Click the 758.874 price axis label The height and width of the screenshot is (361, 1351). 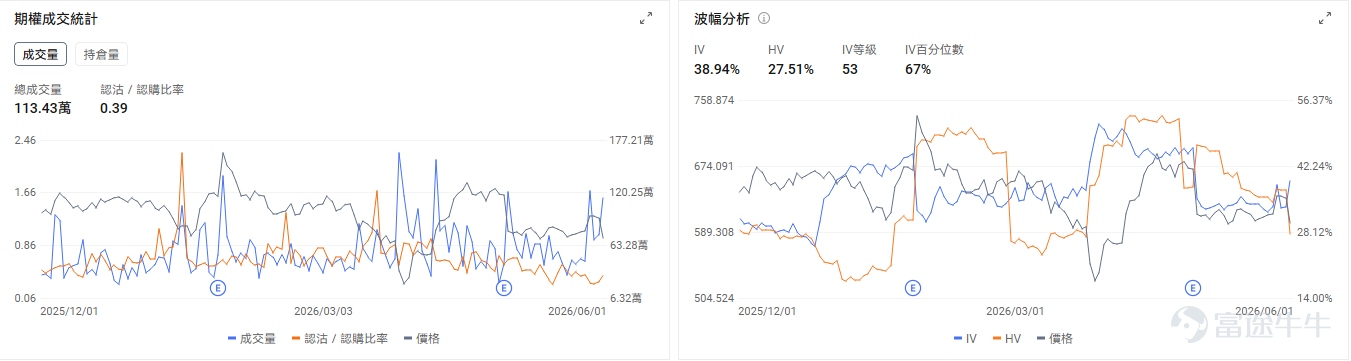click(713, 100)
